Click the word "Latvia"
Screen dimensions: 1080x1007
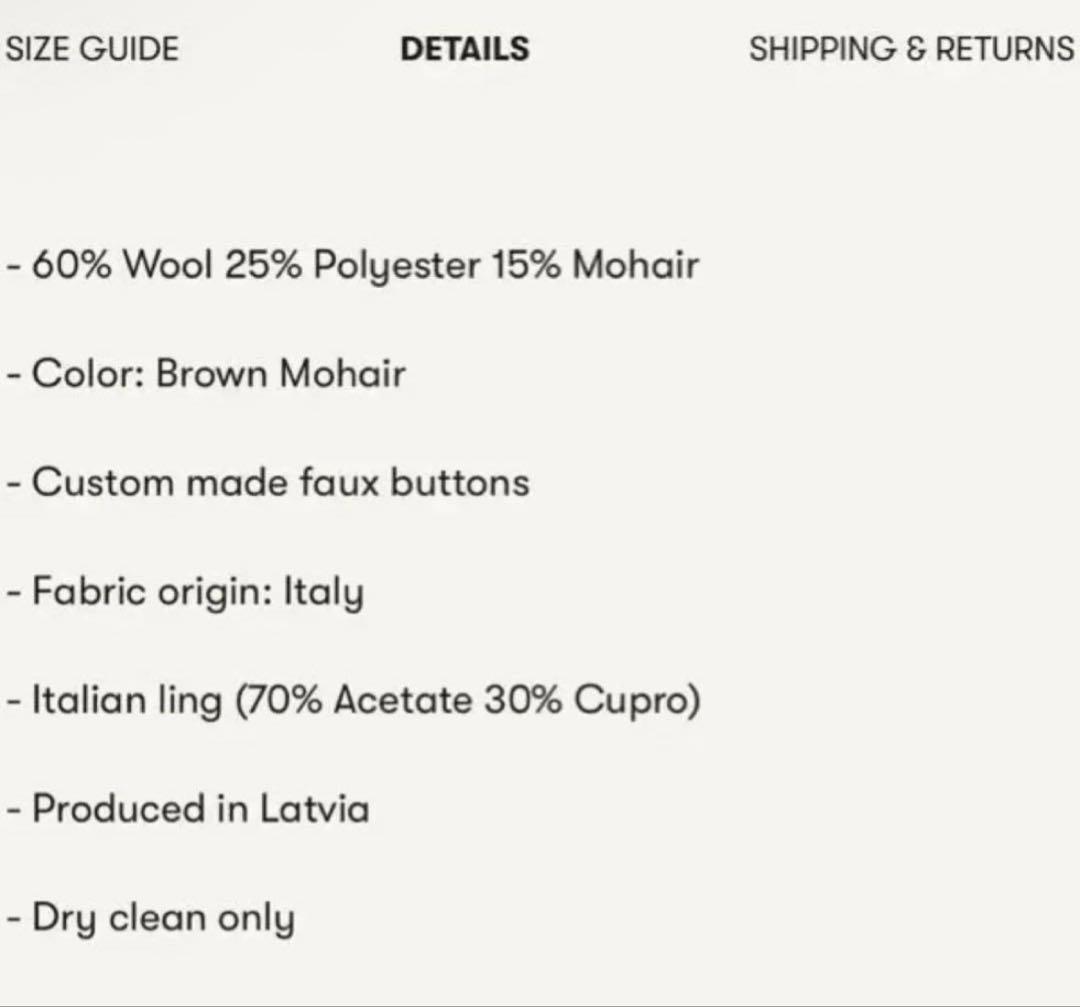[314, 808]
